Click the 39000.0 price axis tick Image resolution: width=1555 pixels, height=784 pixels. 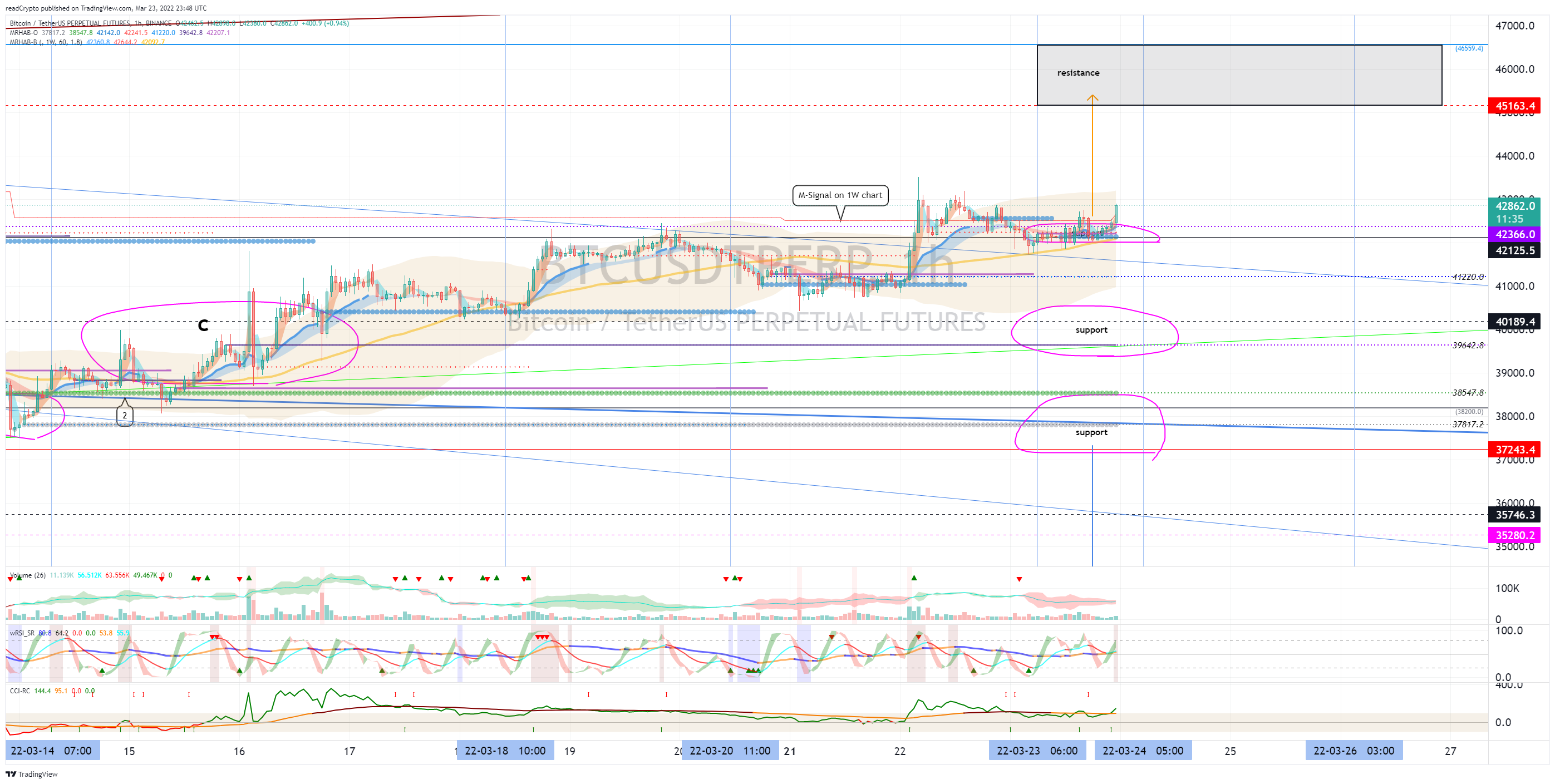pos(1514,373)
